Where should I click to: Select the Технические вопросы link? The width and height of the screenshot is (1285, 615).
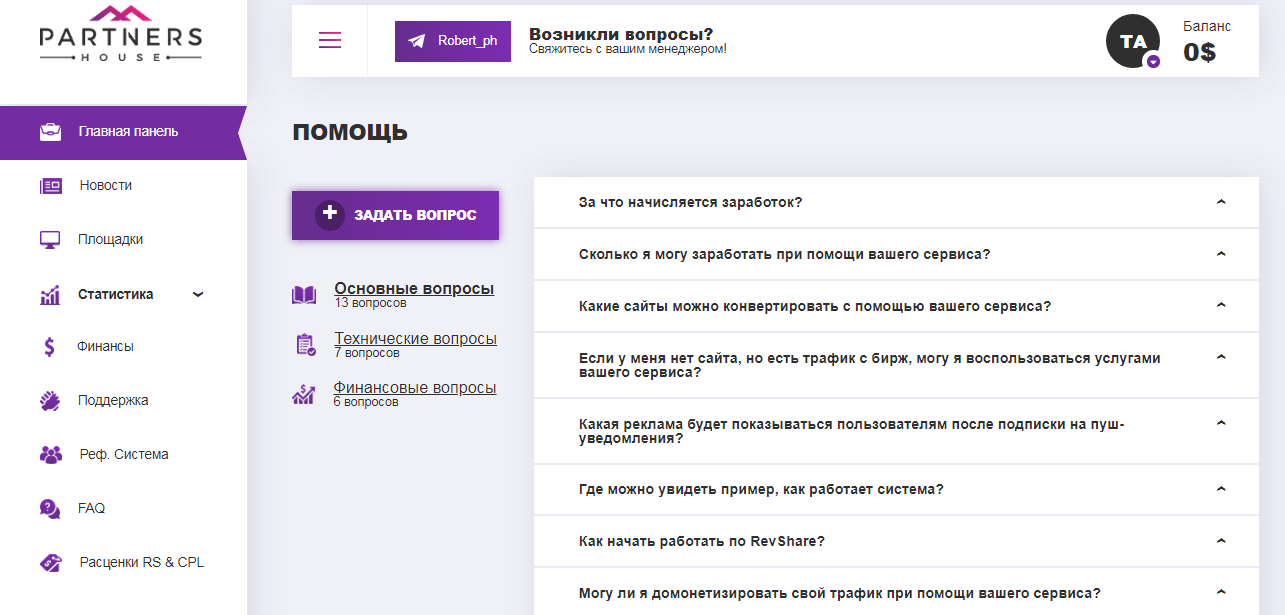tap(417, 338)
